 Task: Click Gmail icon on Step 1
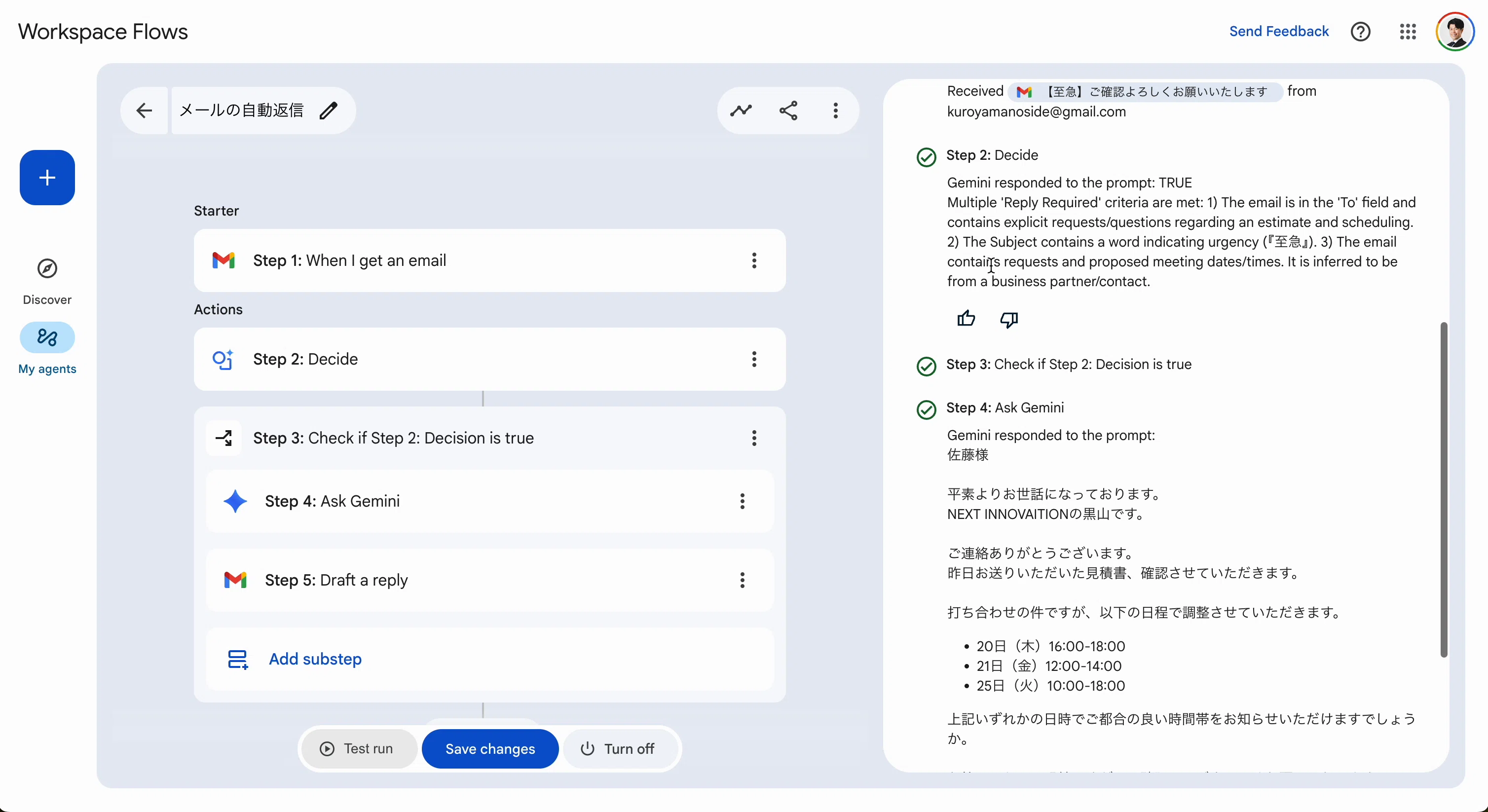click(223, 260)
